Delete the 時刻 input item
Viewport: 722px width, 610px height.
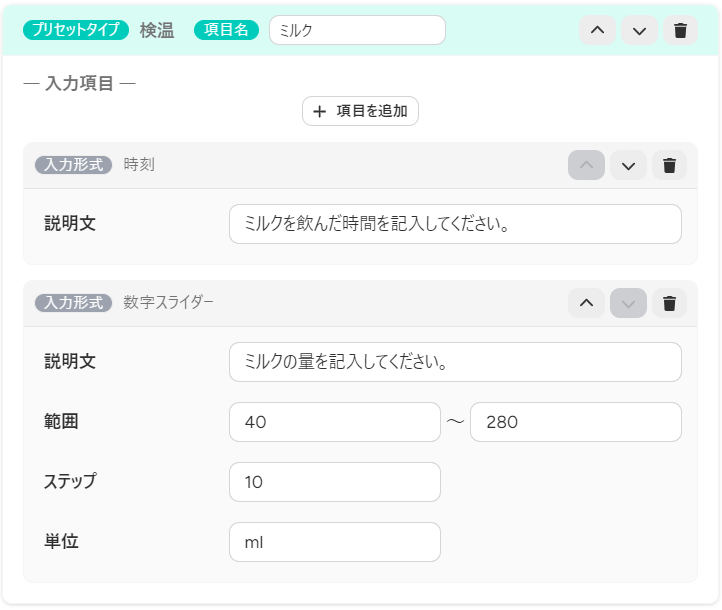(x=670, y=165)
